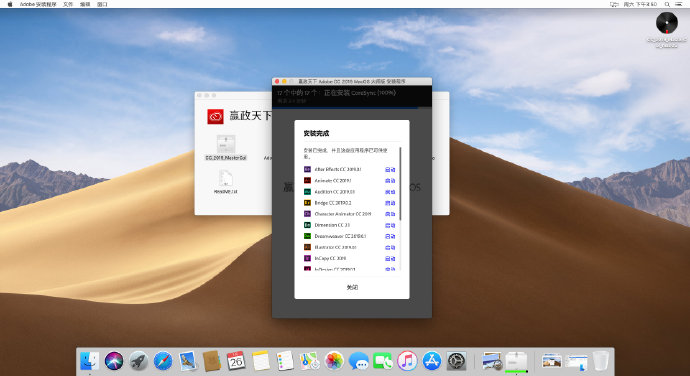Image resolution: width=690 pixels, height=376 pixels.
Task: Click the installation progress bar
Action: [352, 107]
